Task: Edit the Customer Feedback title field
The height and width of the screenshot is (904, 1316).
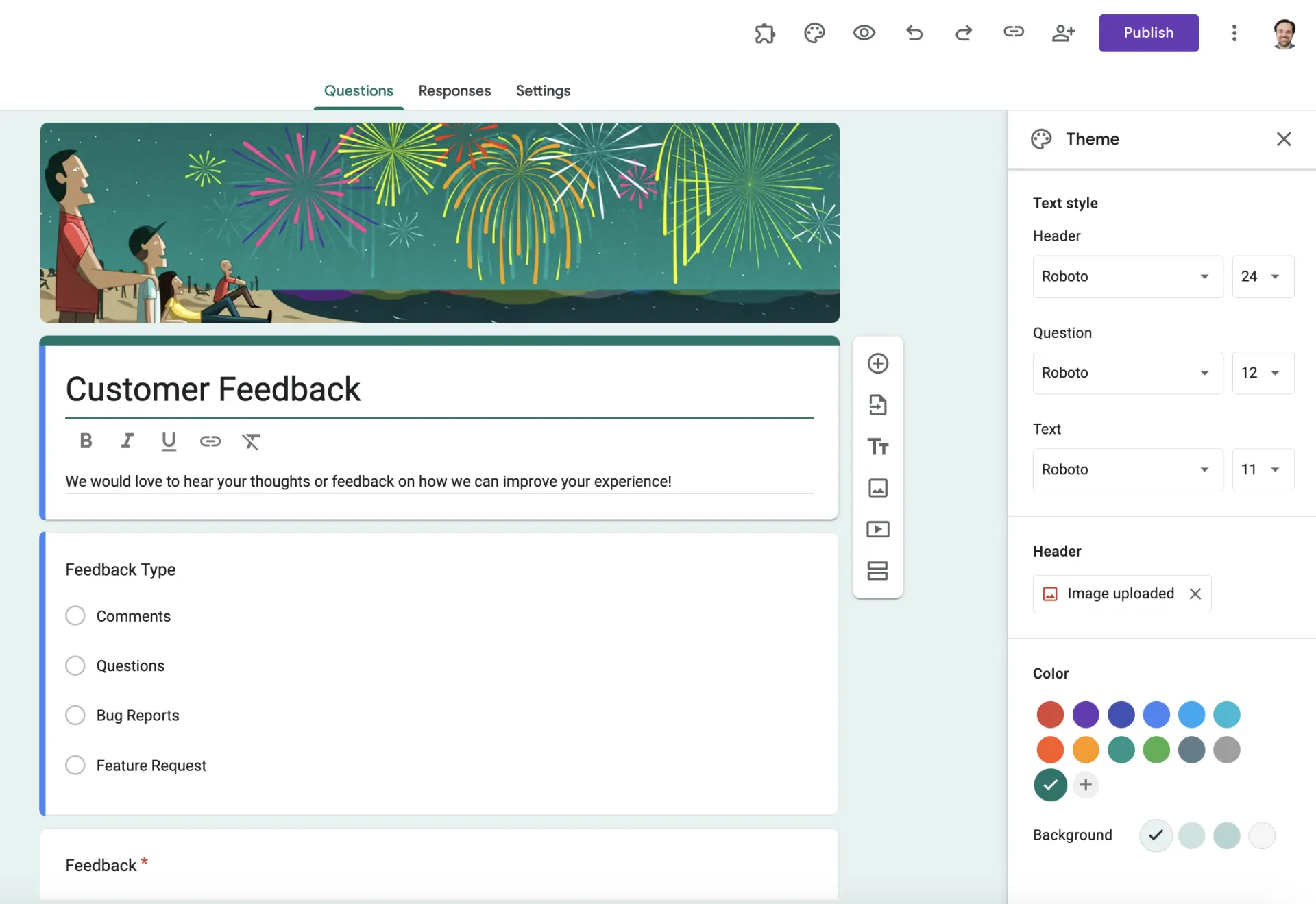Action: point(439,389)
